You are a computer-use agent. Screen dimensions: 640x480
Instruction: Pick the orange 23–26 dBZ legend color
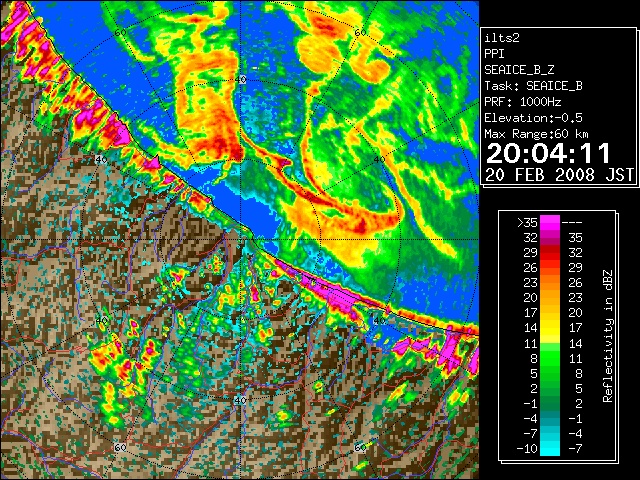coord(550,283)
